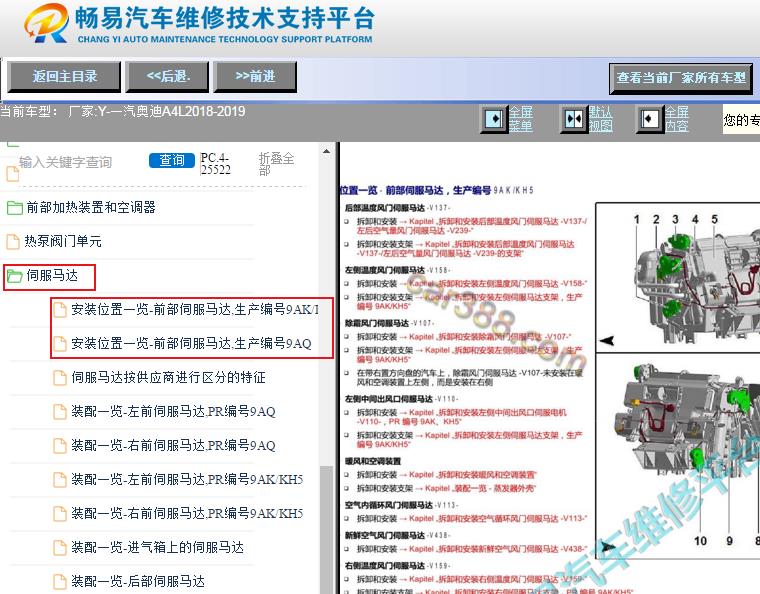The image size is (760, 594).
Task: Open 装配一览-左前伺服马达,PR编号9AK/KH5
Action: click(187, 479)
